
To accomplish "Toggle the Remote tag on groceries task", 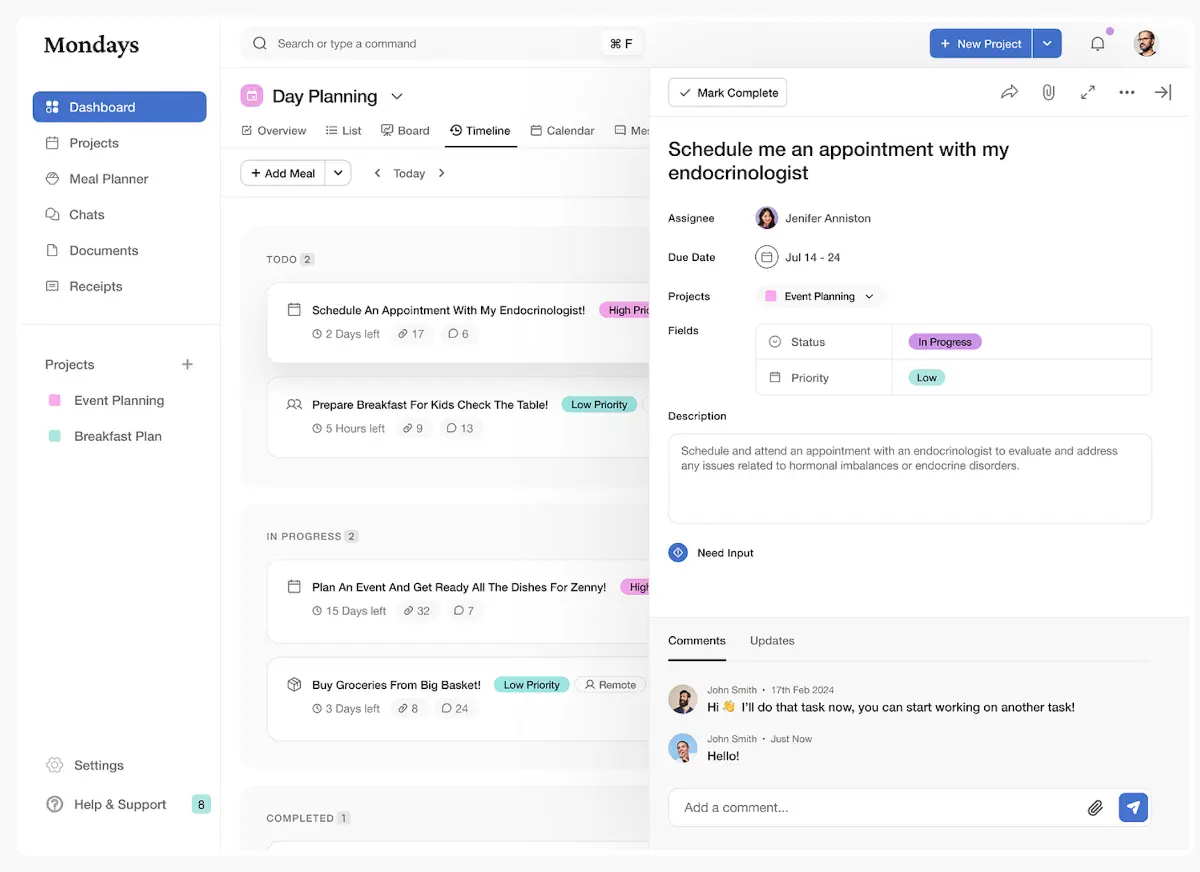I will 610,685.
